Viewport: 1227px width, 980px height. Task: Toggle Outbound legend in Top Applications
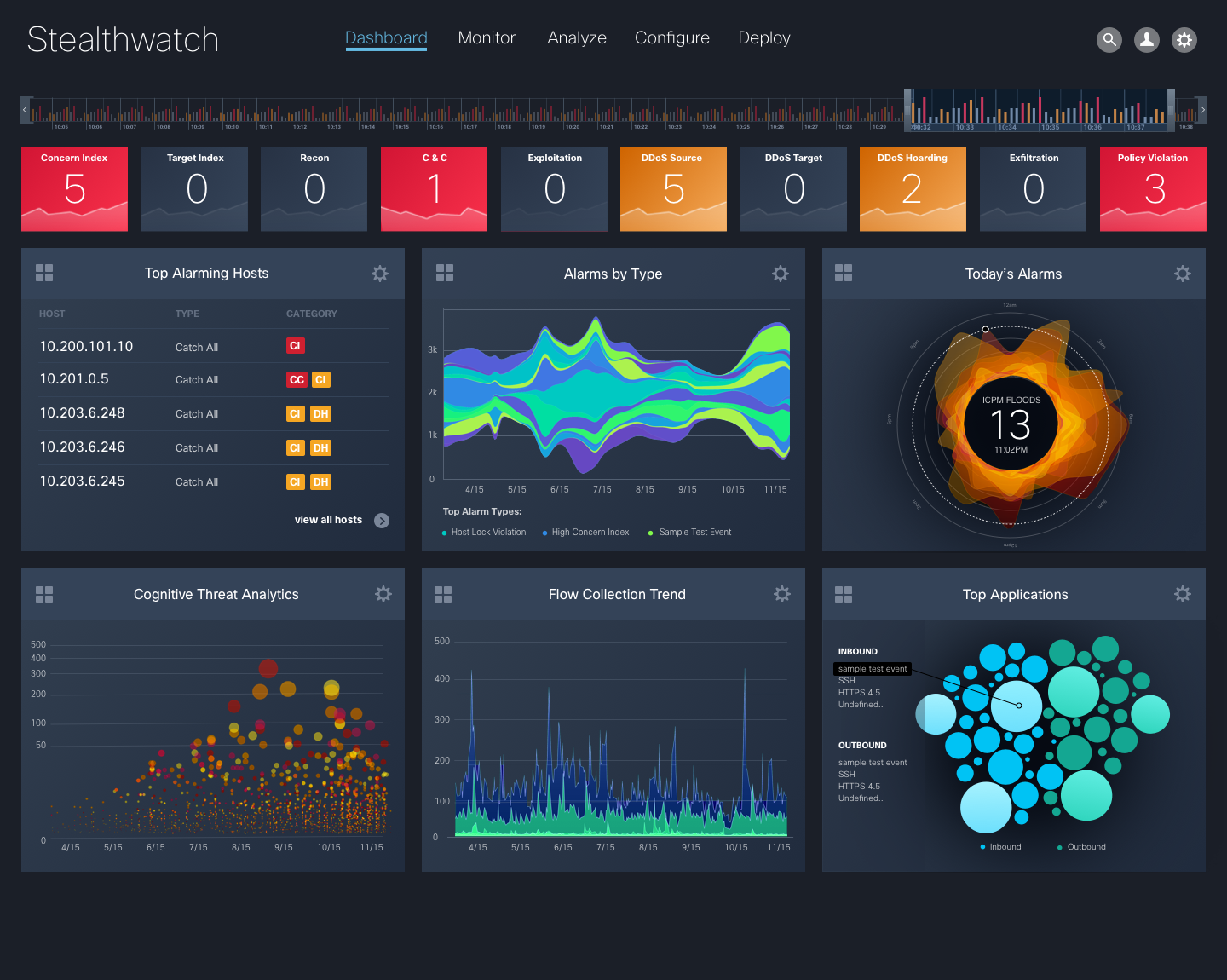coord(1082,847)
